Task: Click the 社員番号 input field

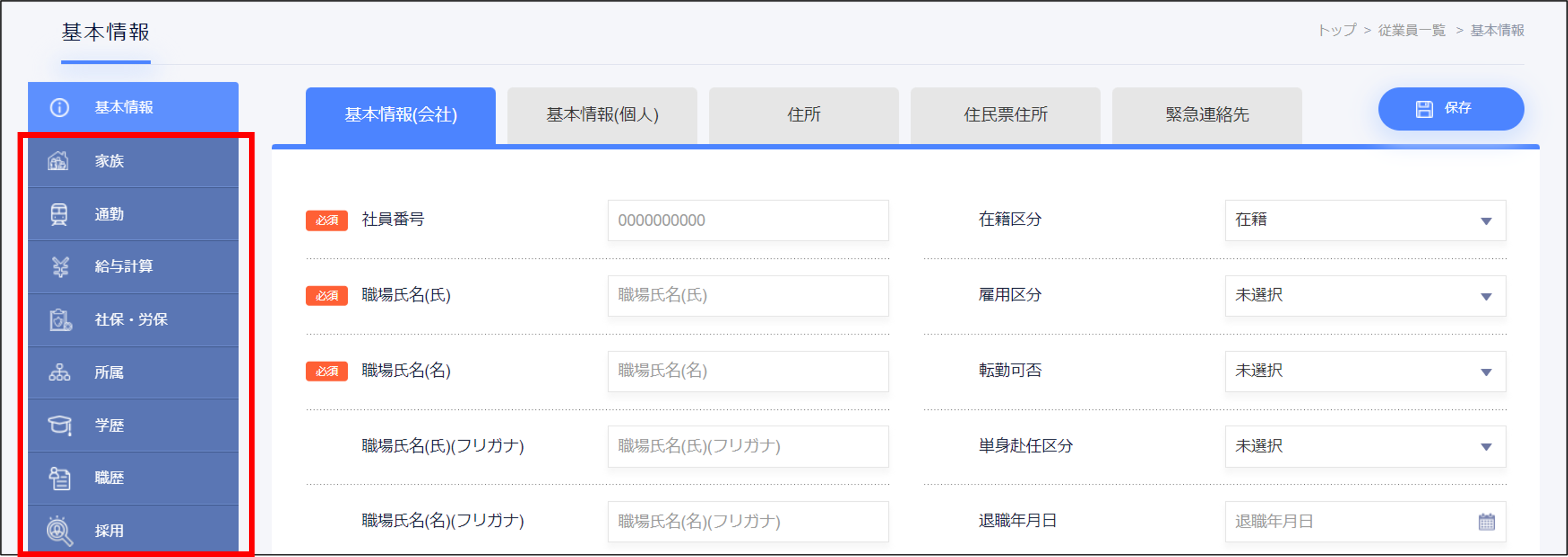Action: tap(747, 220)
